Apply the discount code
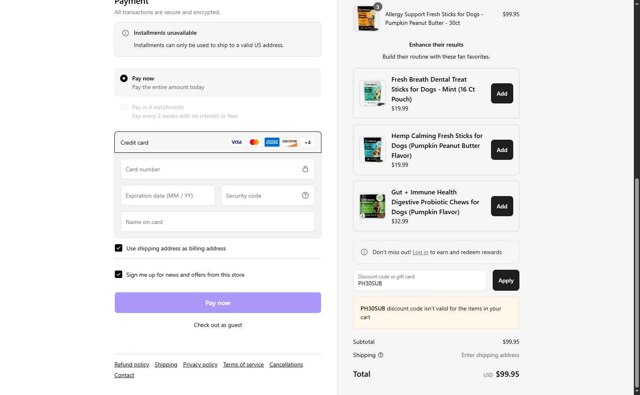 pyautogui.click(x=506, y=280)
